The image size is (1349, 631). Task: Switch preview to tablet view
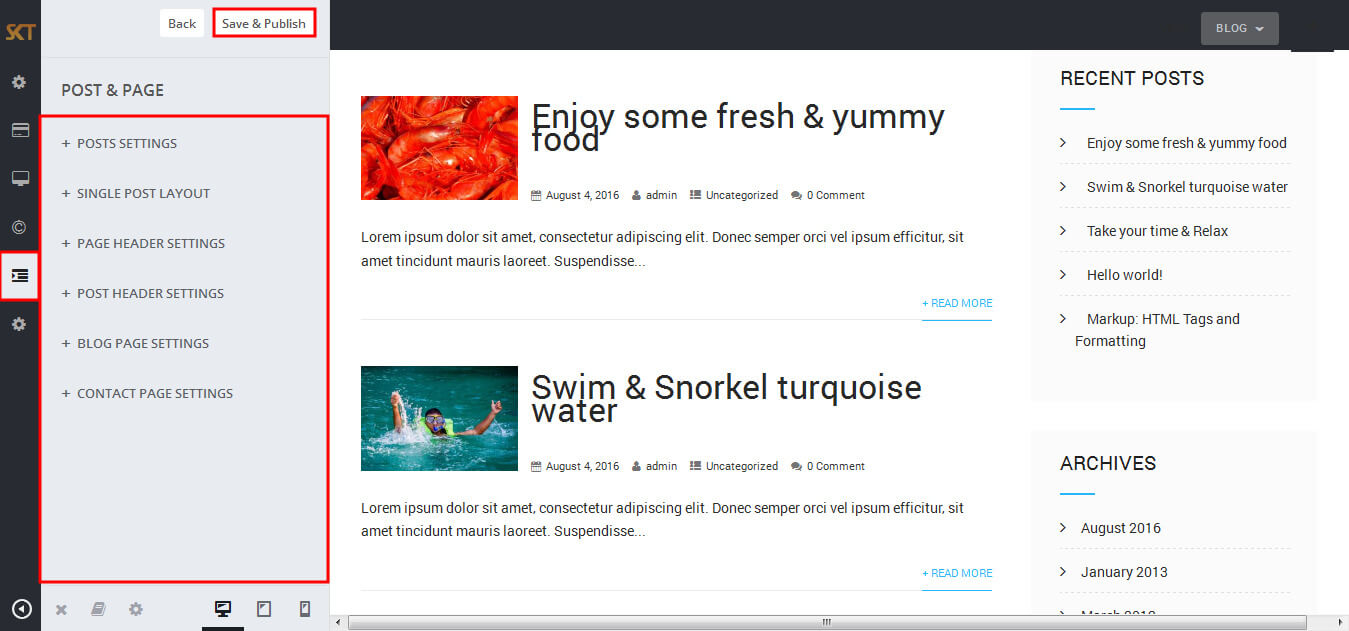(x=264, y=608)
